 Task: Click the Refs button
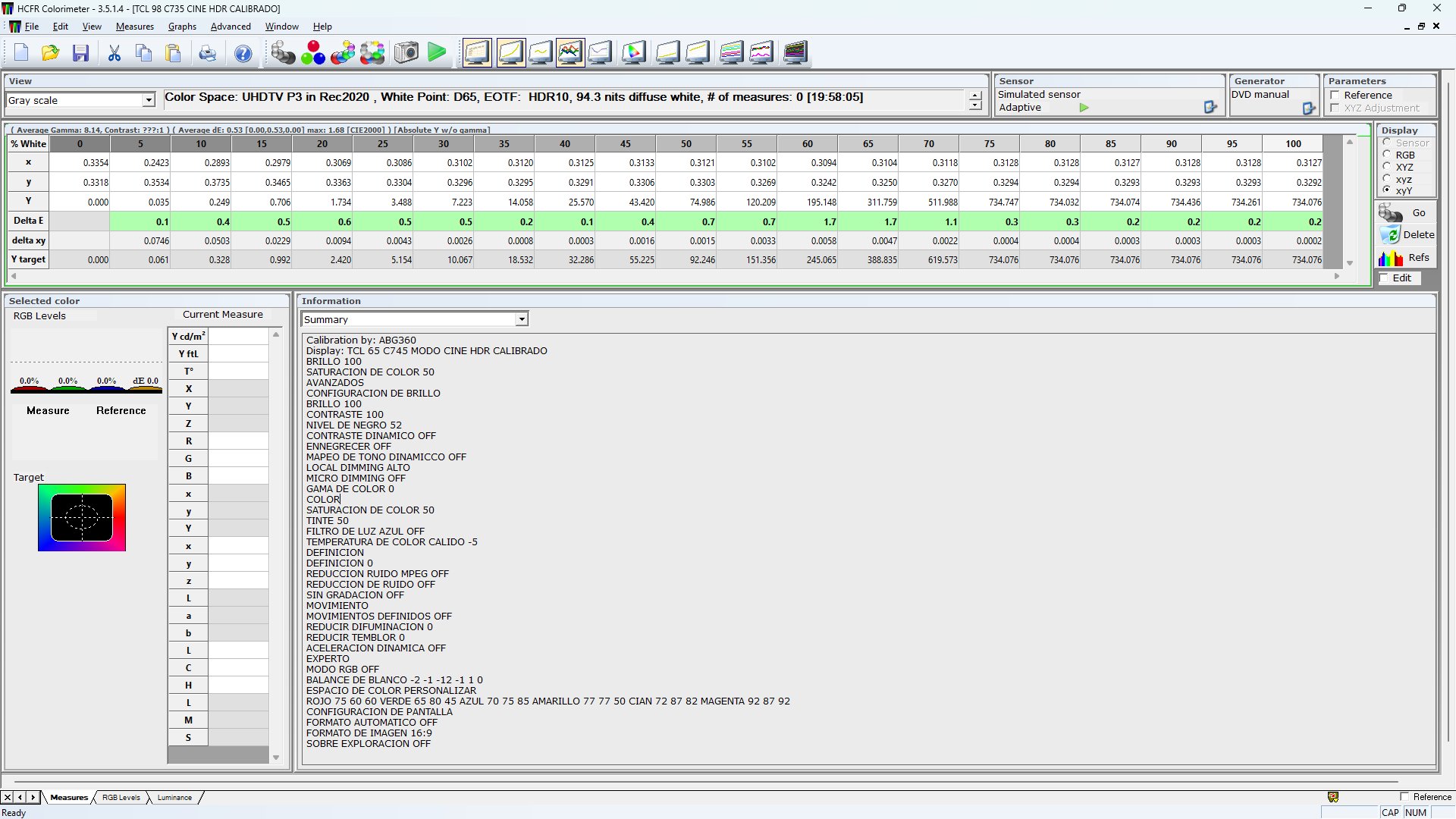point(1407,258)
